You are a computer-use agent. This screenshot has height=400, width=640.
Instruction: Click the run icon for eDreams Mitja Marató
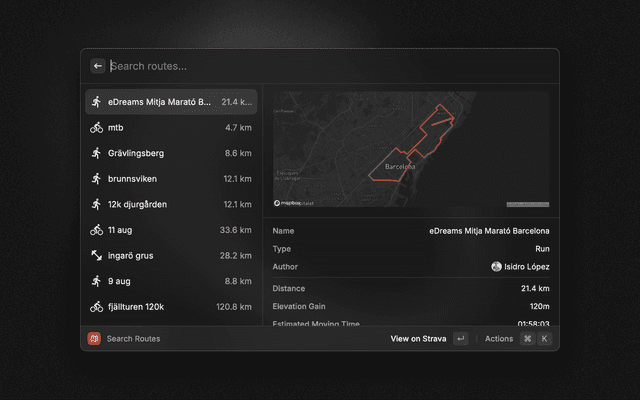pyautogui.click(x=96, y=102)
